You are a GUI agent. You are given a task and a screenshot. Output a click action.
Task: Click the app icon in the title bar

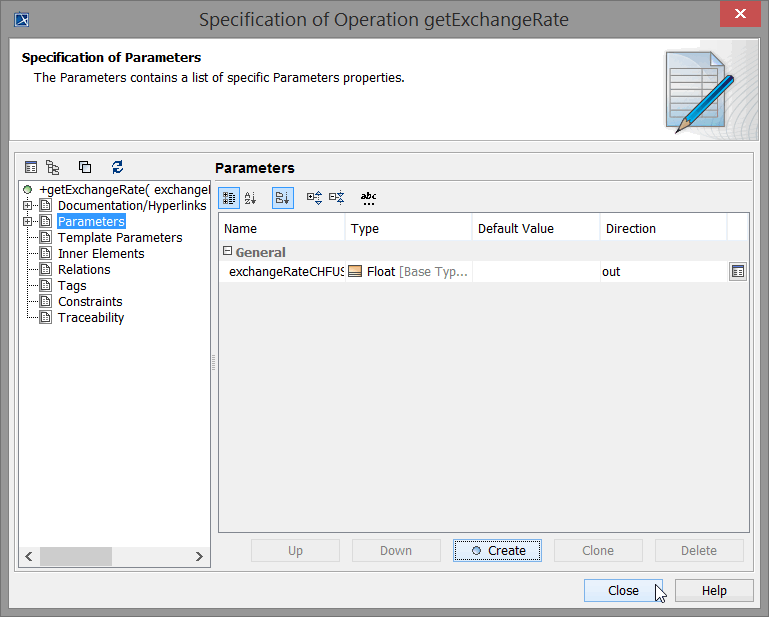tap(22, 20)
